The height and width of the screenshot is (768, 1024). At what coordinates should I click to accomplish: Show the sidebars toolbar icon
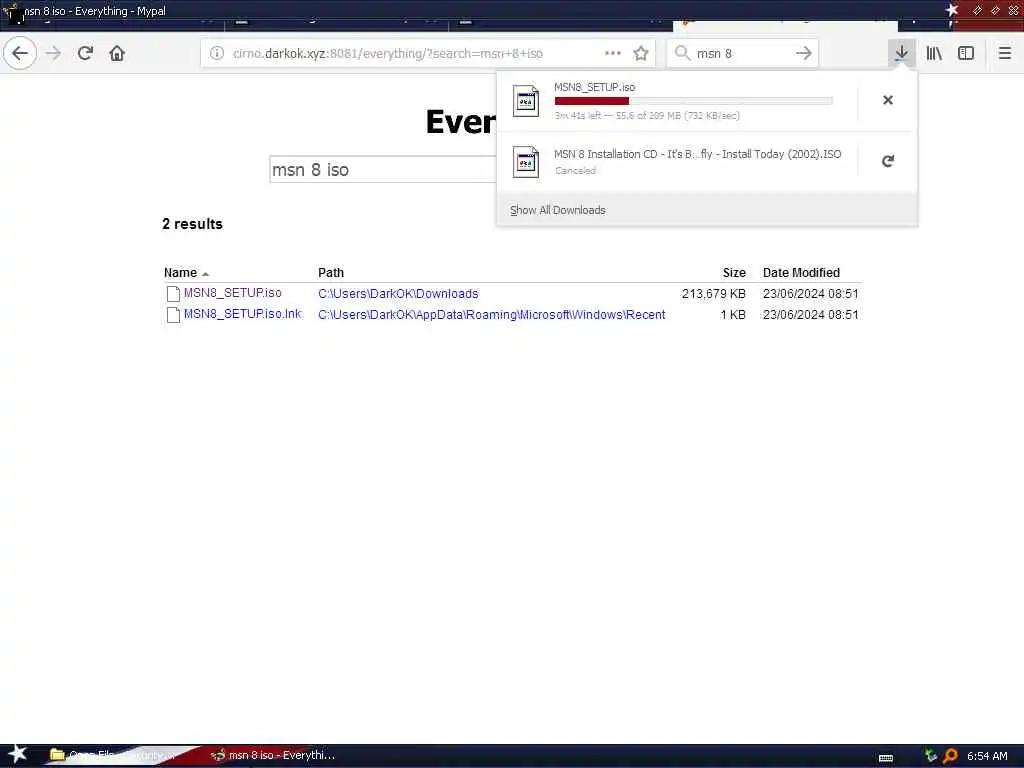tap(966, 53)
